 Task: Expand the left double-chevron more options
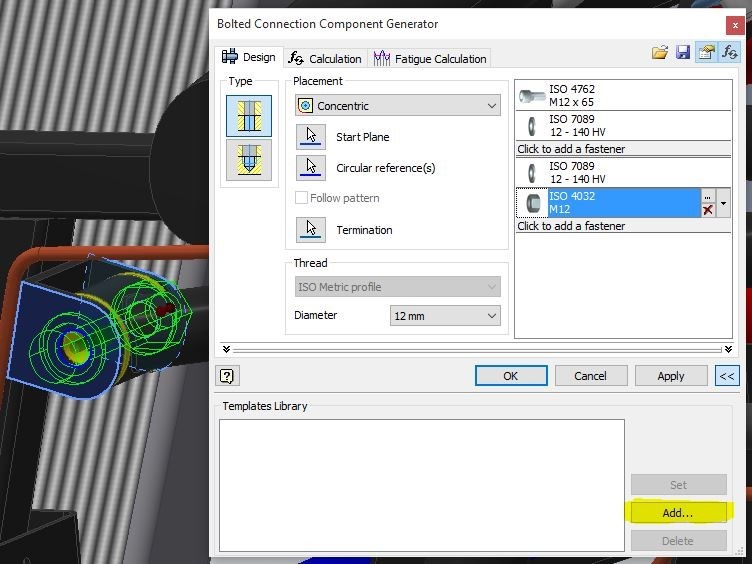pos(226,349)
